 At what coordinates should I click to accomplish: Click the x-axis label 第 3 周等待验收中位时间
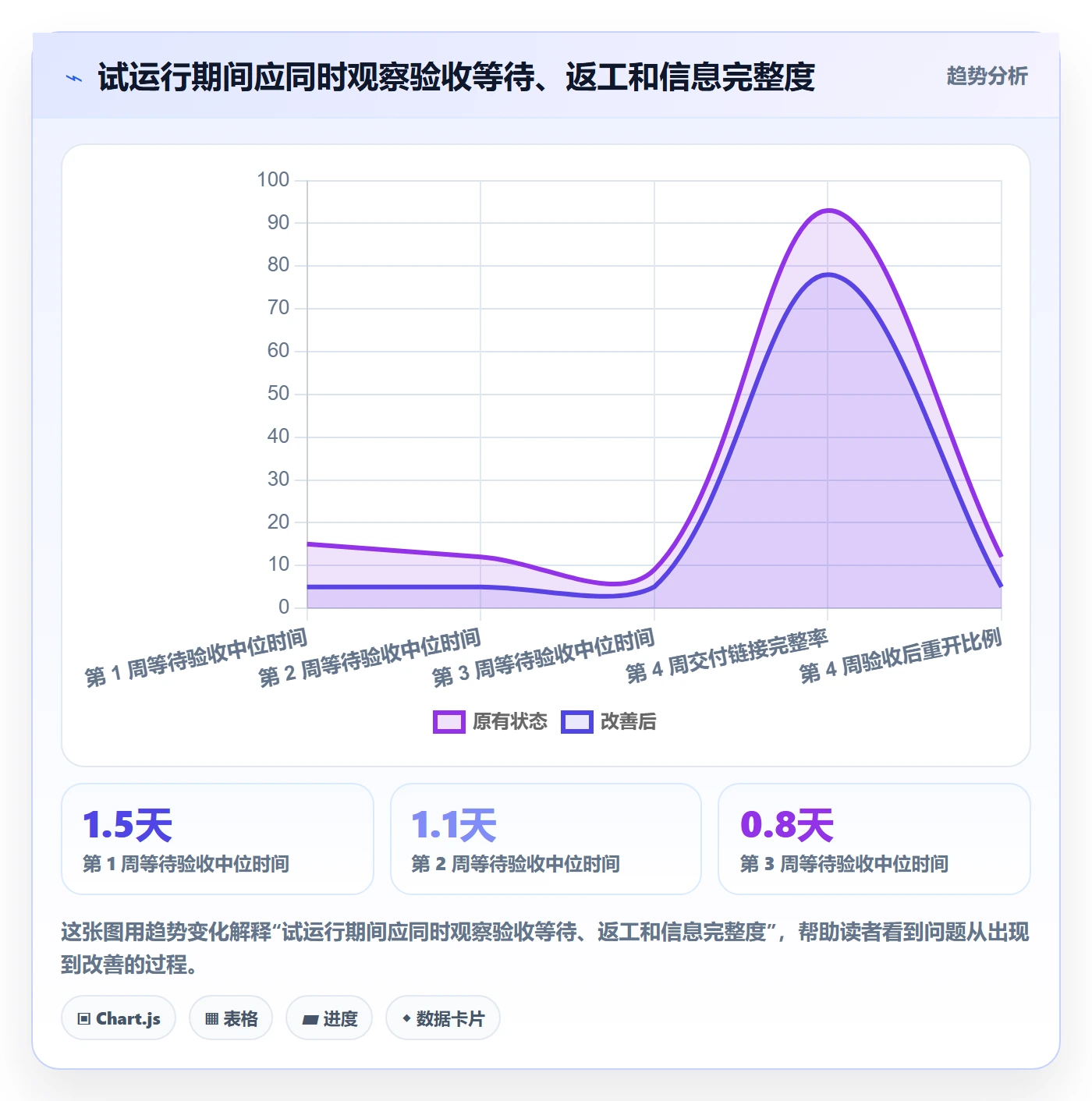544,659
